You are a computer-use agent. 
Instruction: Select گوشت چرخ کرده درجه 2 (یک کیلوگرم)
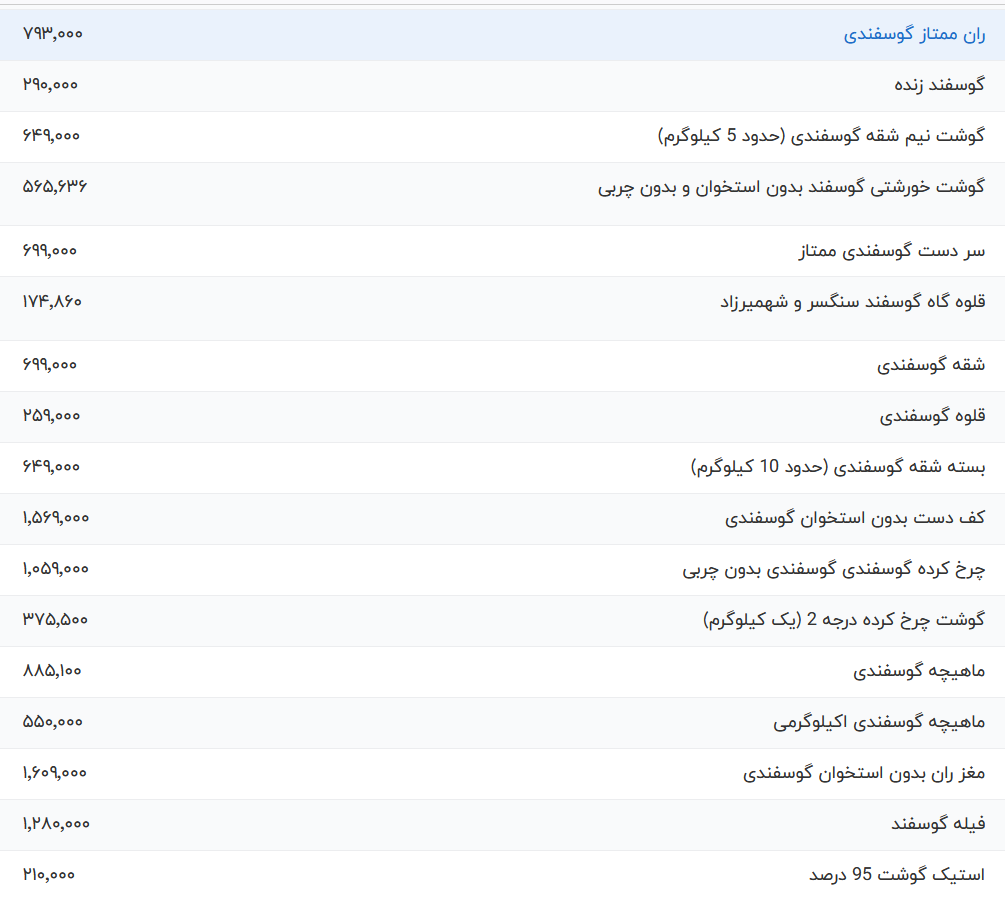click(844, 620)
